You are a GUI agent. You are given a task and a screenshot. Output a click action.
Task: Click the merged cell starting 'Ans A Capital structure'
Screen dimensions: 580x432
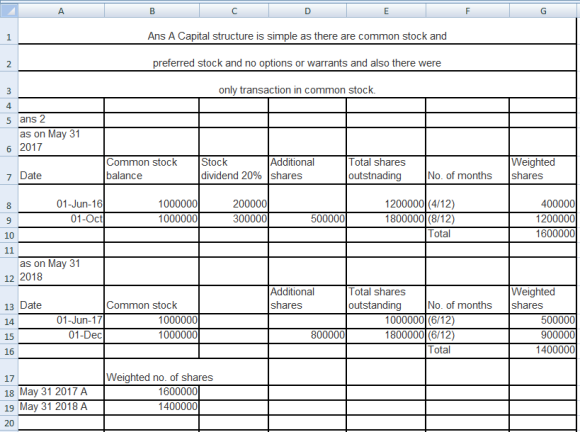(297, 31)
